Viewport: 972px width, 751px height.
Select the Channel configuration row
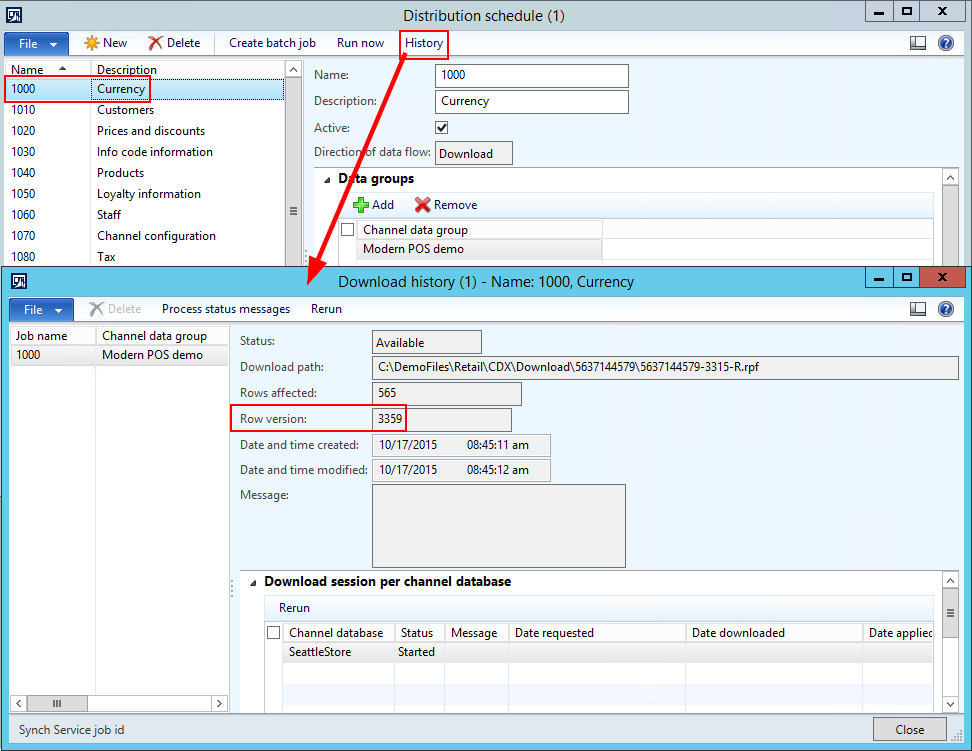click(x=144, y=236)
